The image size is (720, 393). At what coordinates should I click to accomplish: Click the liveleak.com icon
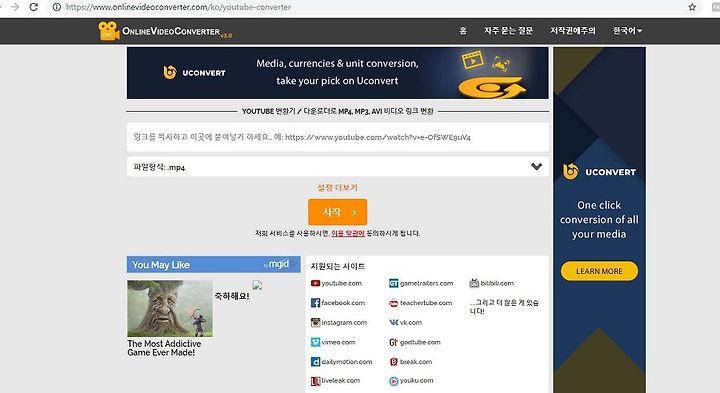pos(315,381)
